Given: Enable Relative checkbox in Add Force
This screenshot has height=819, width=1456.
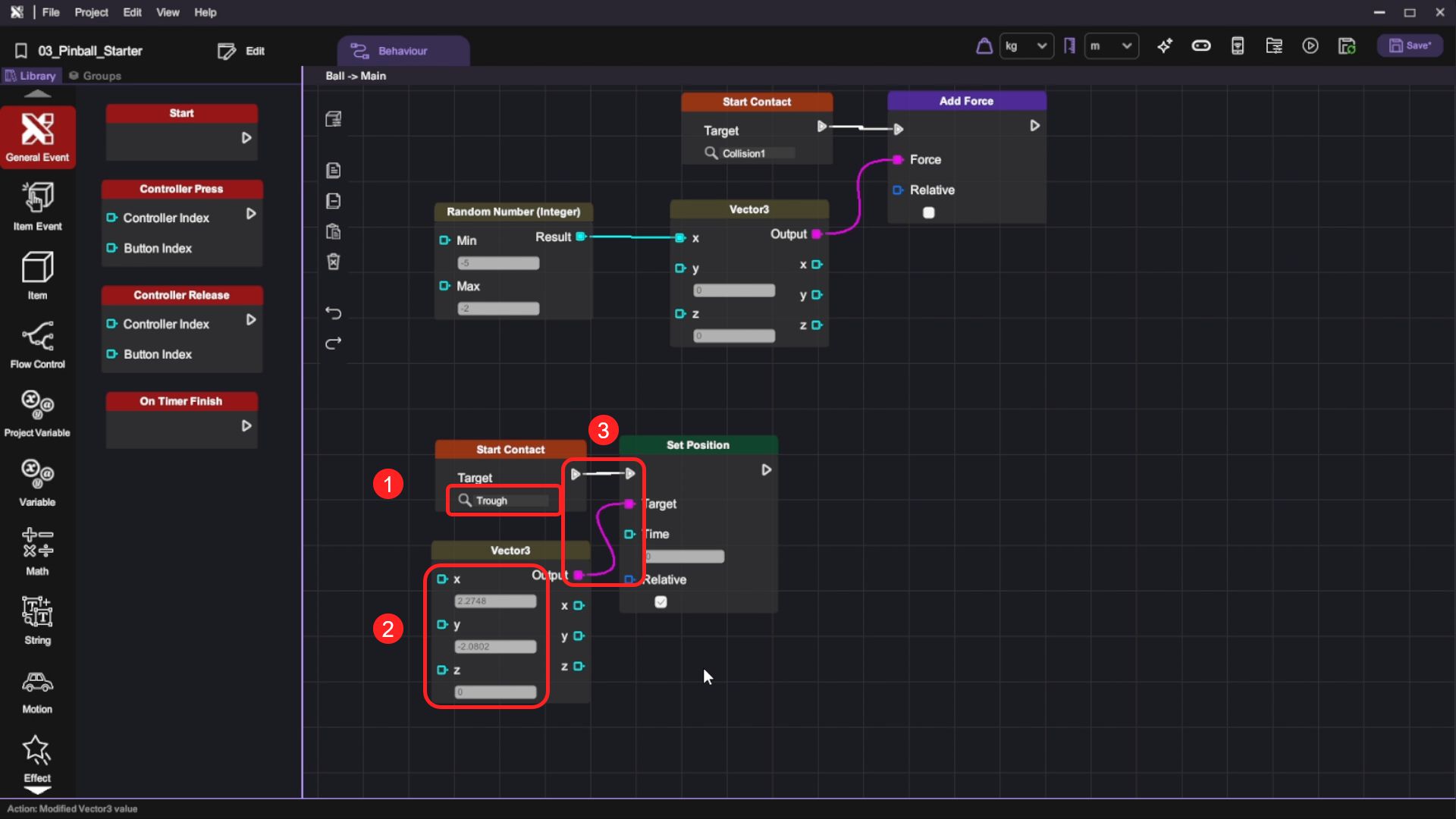Looking at the screenshot, I should (928, 213).
